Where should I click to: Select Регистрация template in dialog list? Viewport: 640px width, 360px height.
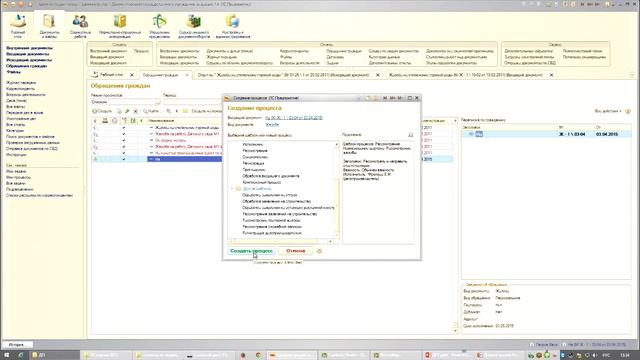coord(253,163)
